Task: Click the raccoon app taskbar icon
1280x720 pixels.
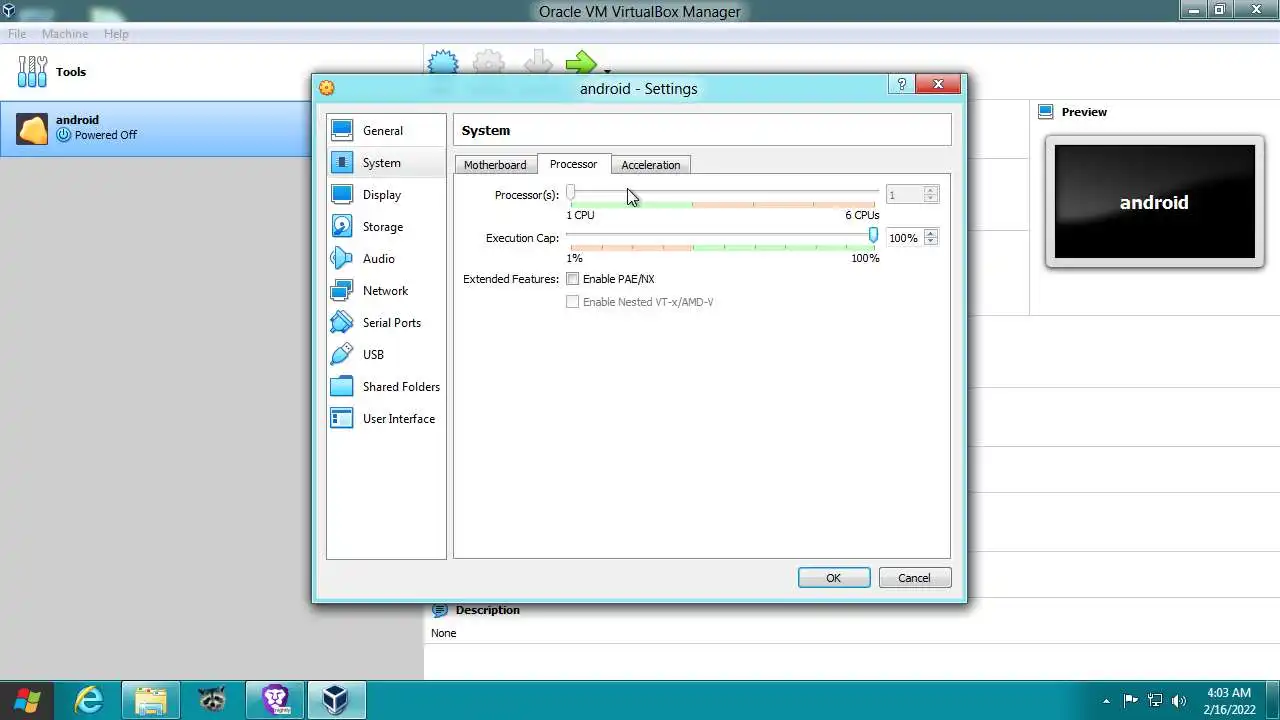Action: point(212,699)
